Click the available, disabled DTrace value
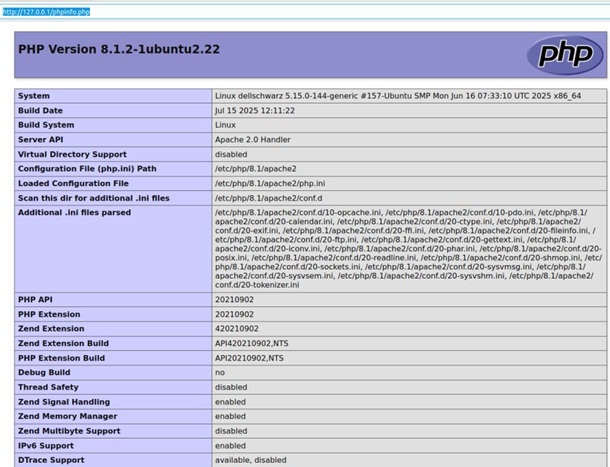 pos(251,460)
